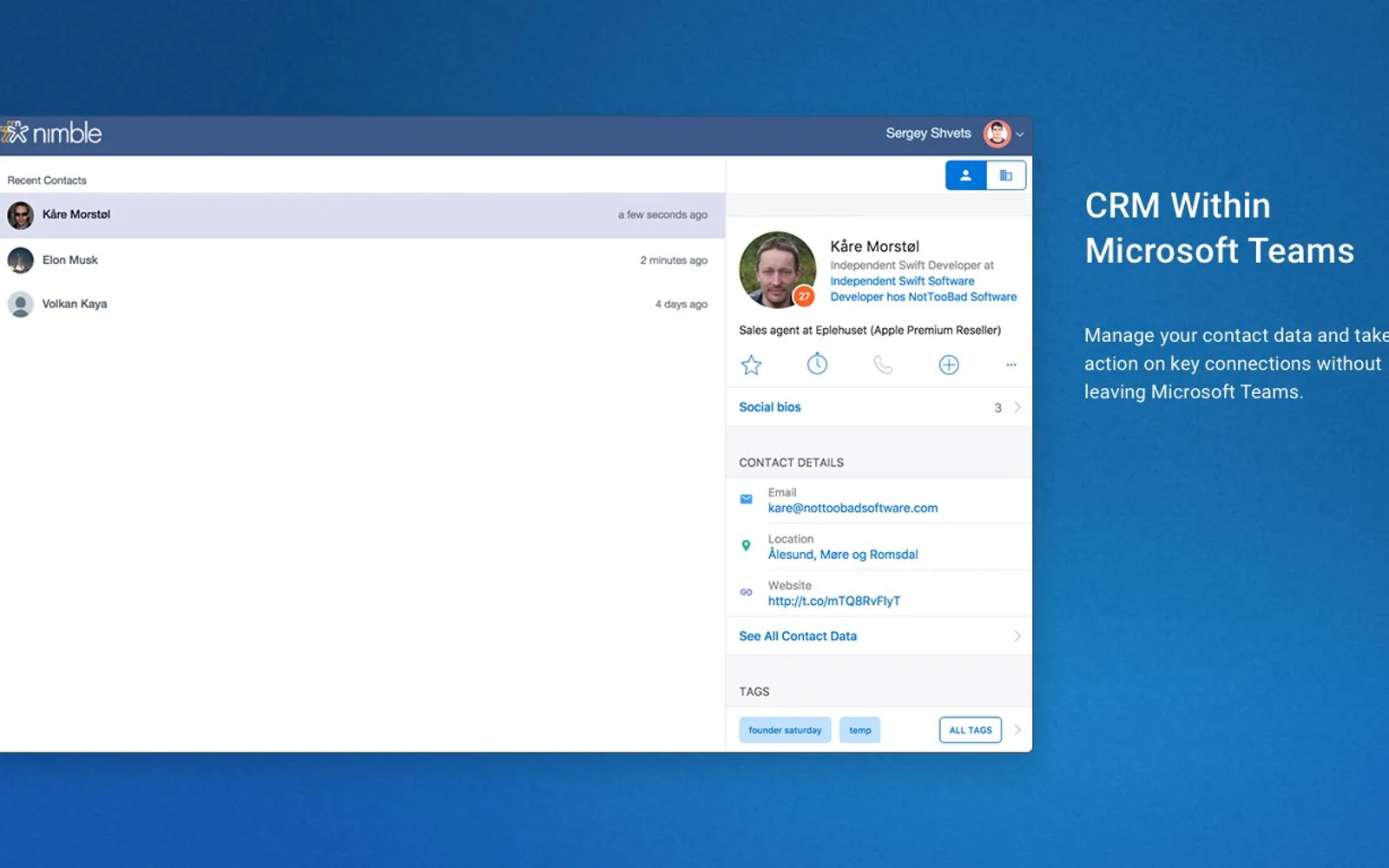This screenshot has width=1389, height=868.
Task: Click the temp tag
Action: pos(859,730)
